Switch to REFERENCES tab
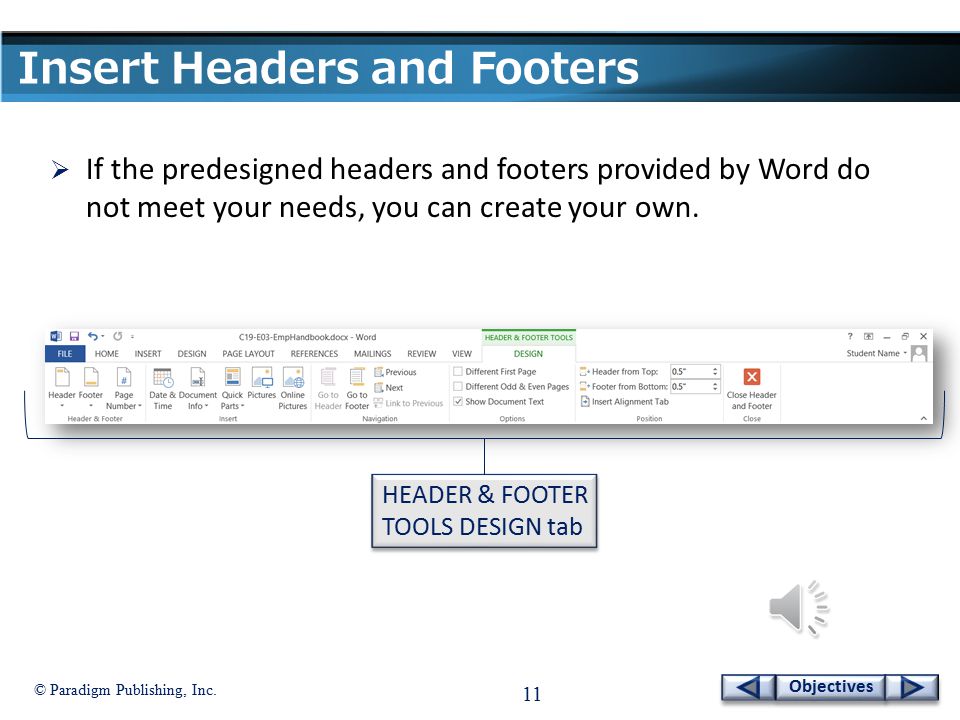The image size is (960, 720). (x=314, y=354)
